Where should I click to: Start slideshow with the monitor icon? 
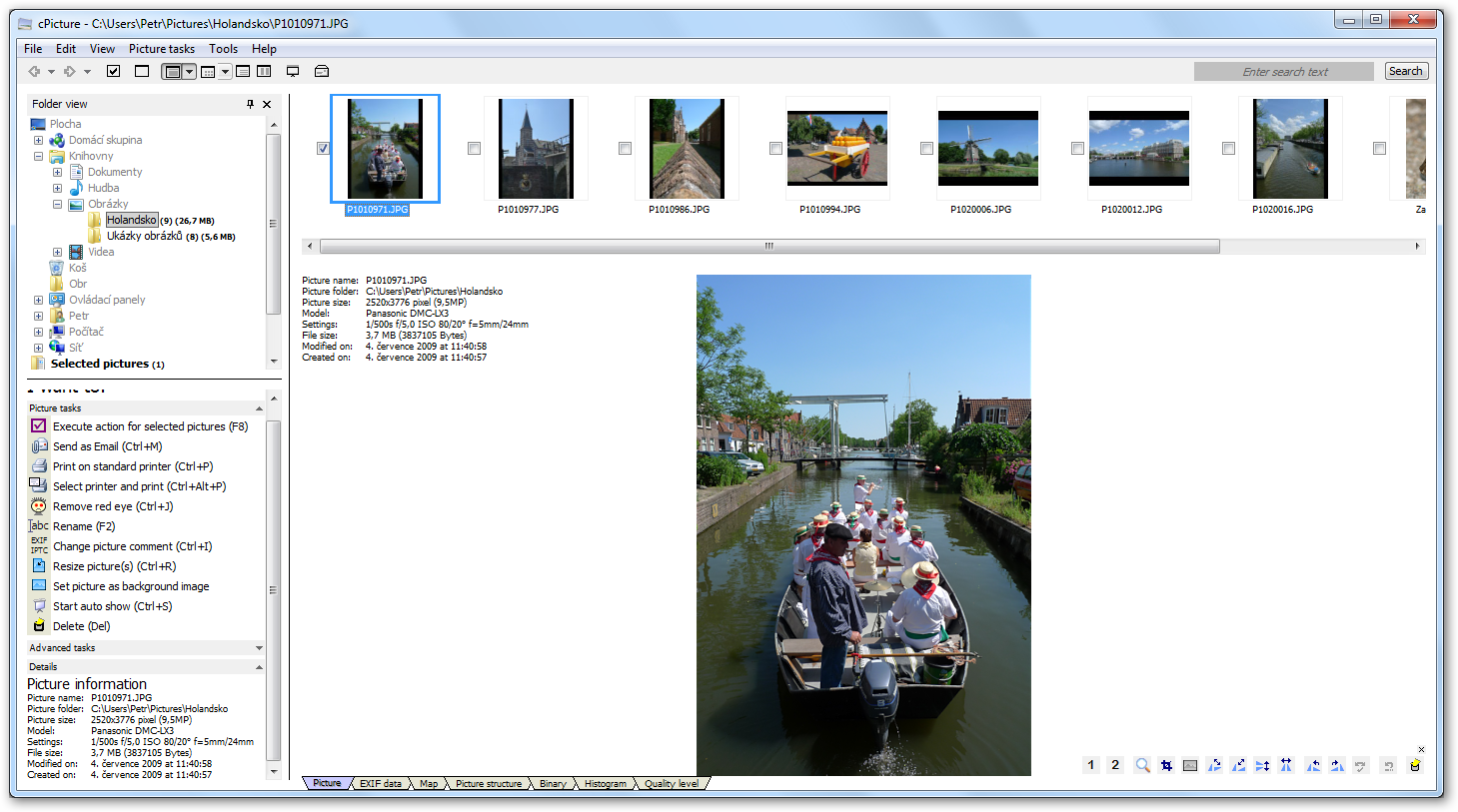tap(293, 71)
